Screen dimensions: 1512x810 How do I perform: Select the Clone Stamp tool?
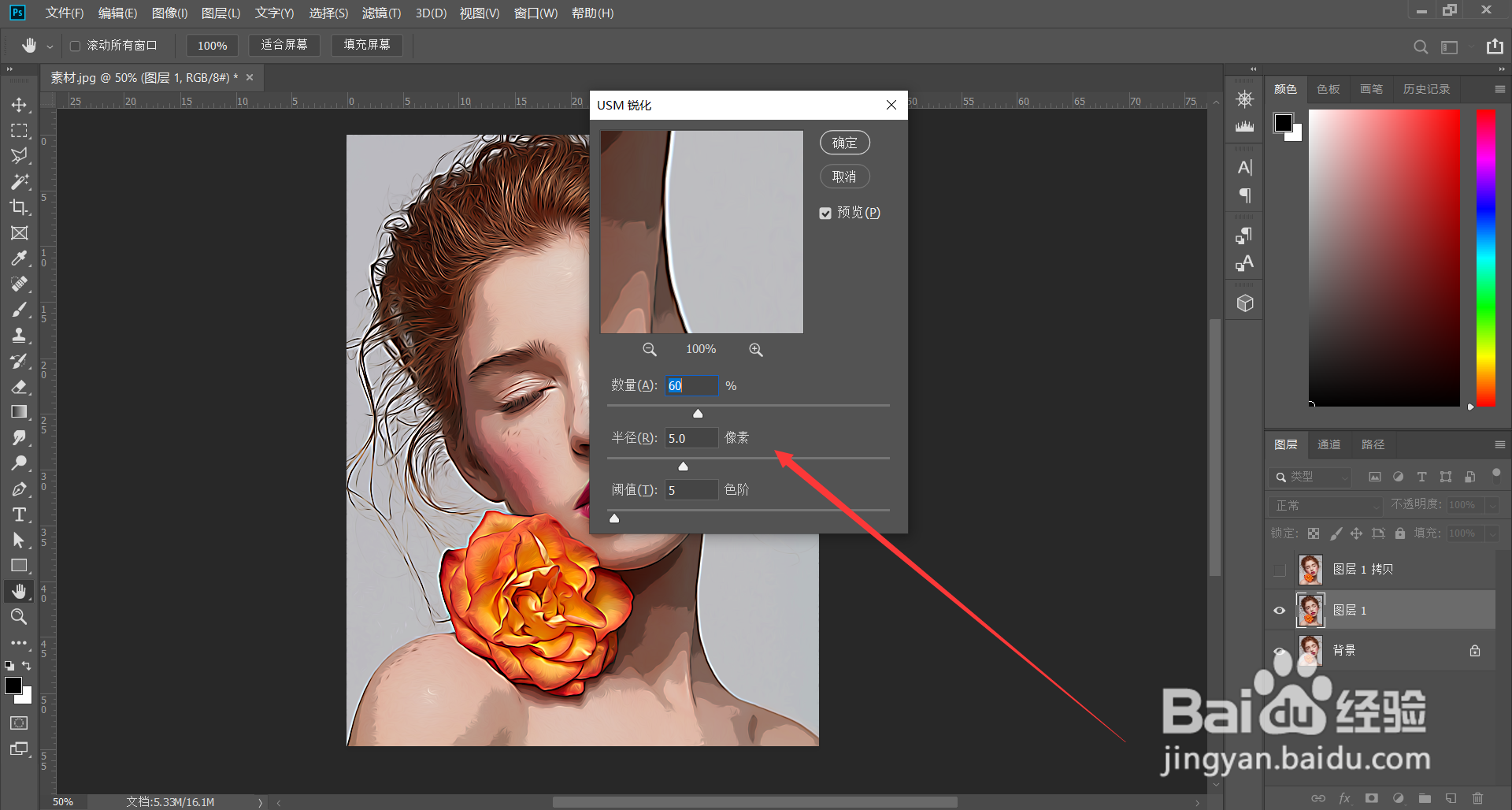click(19, 336)
